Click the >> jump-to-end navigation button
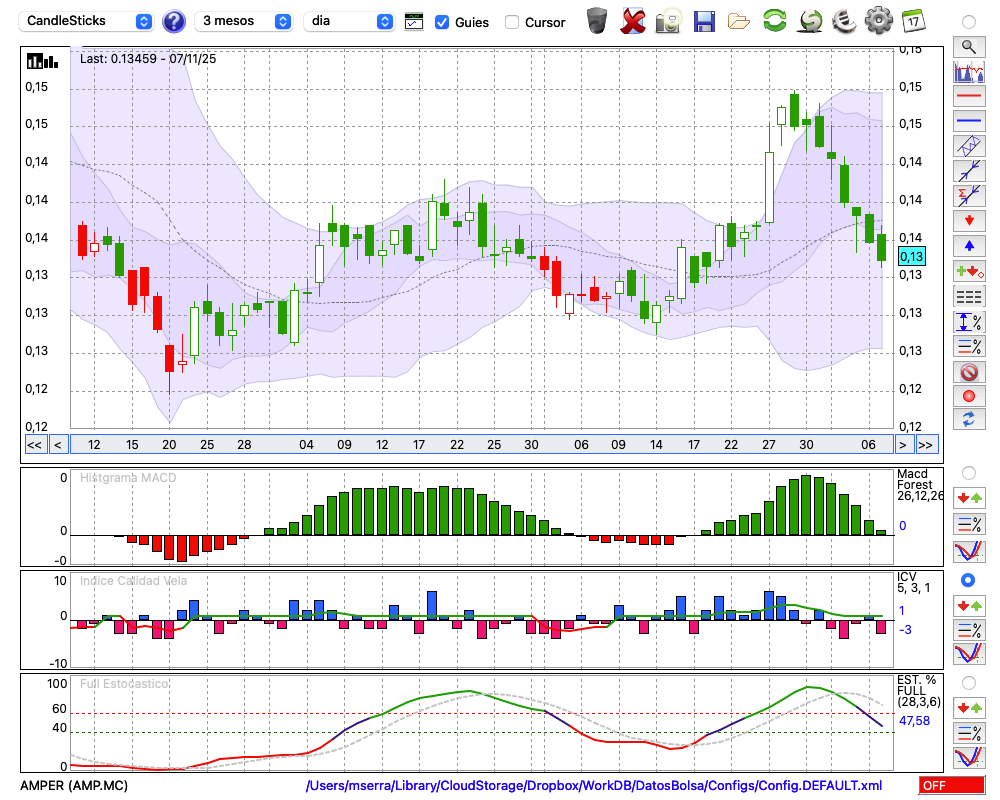The width and height of the screenshot is (1000, 800). click(x=927, y=445)
